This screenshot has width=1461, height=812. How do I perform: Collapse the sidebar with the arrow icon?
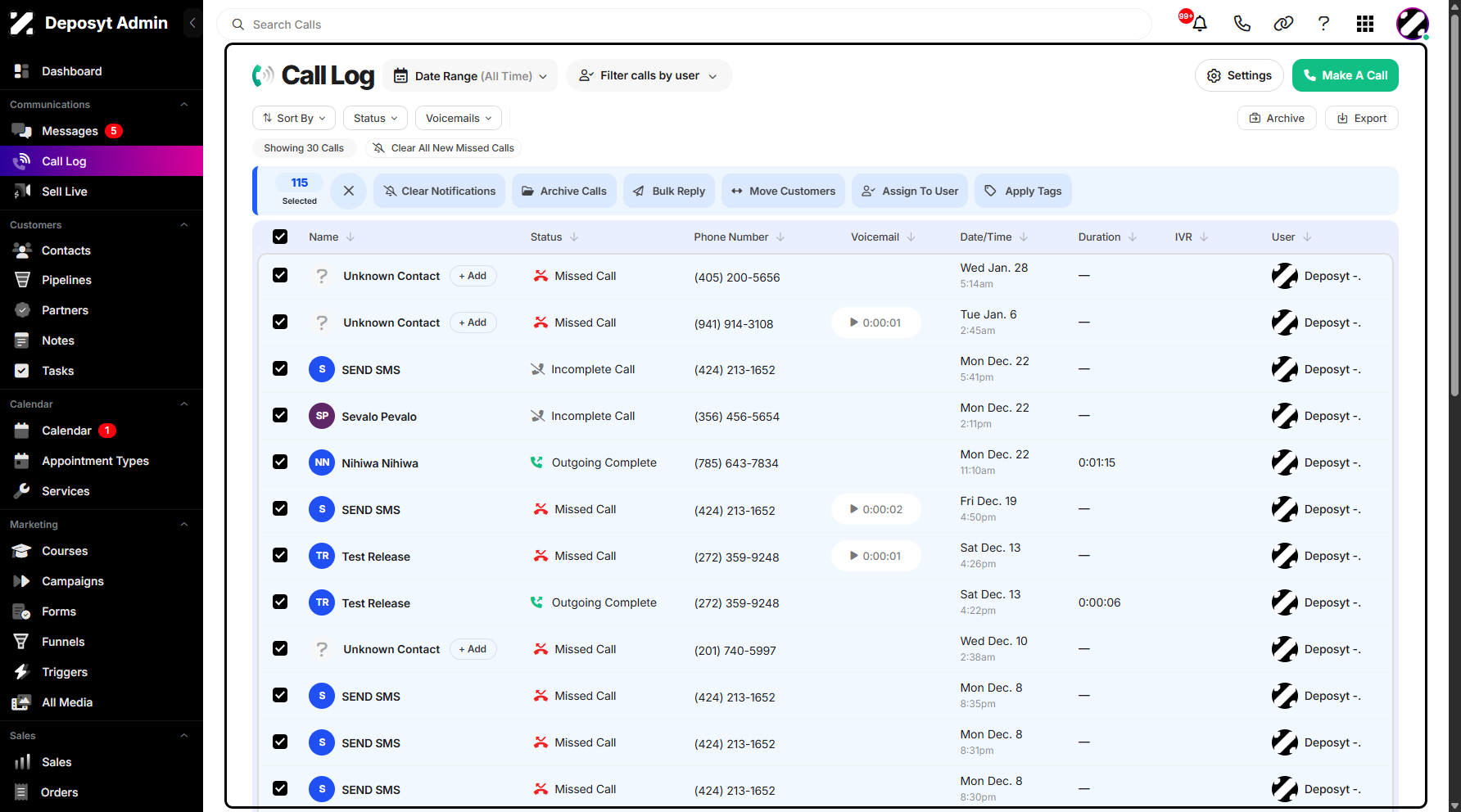[x=192, y=23]
